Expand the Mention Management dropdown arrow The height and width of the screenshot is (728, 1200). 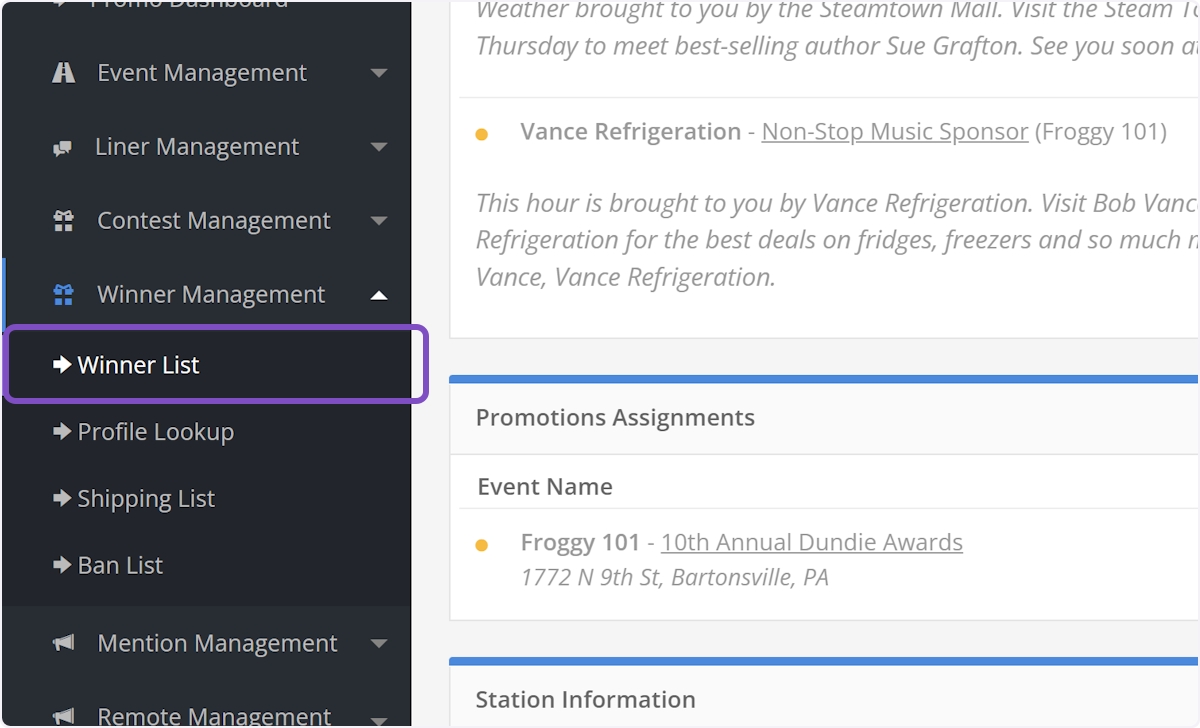[378, 644]
